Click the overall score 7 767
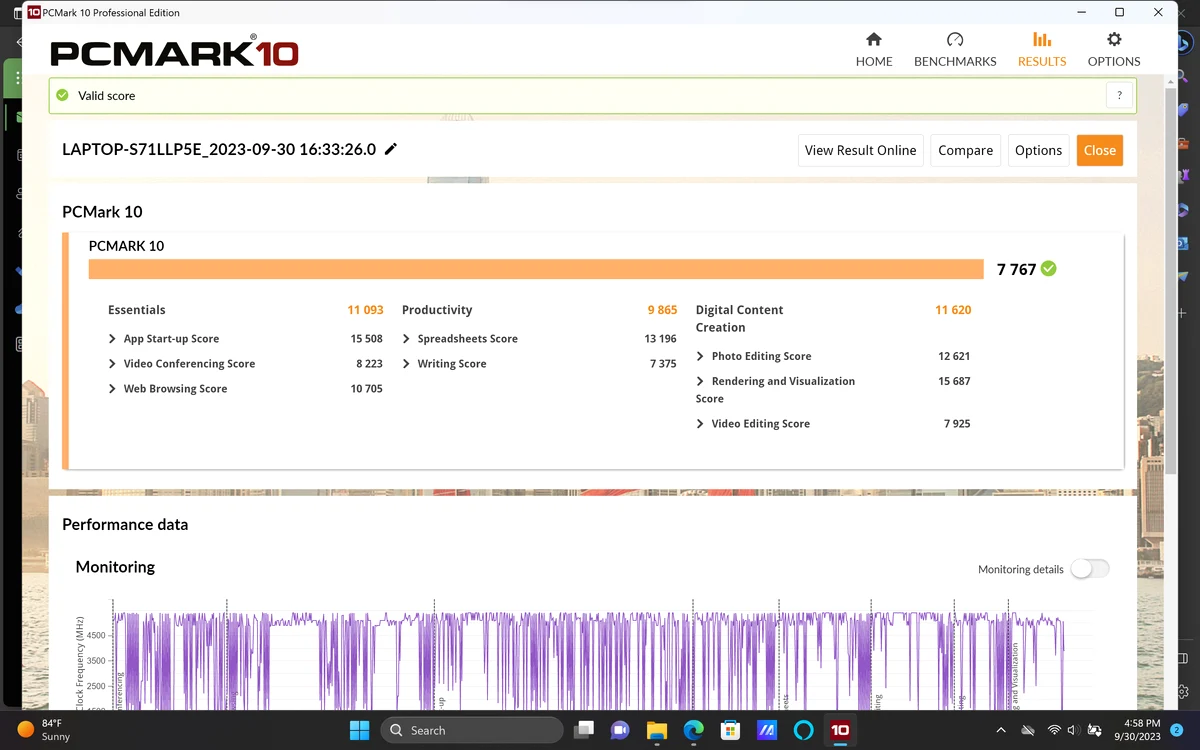1200x750 pixels. coord(1016,269)
